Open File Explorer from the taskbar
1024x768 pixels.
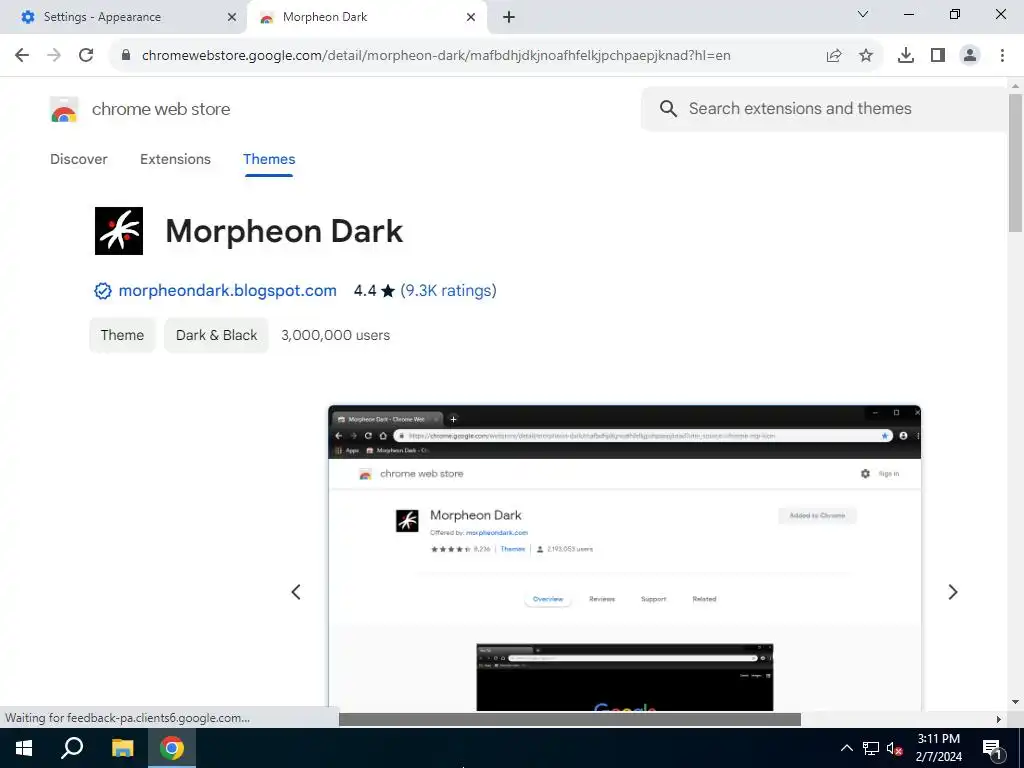click(122, 748)
